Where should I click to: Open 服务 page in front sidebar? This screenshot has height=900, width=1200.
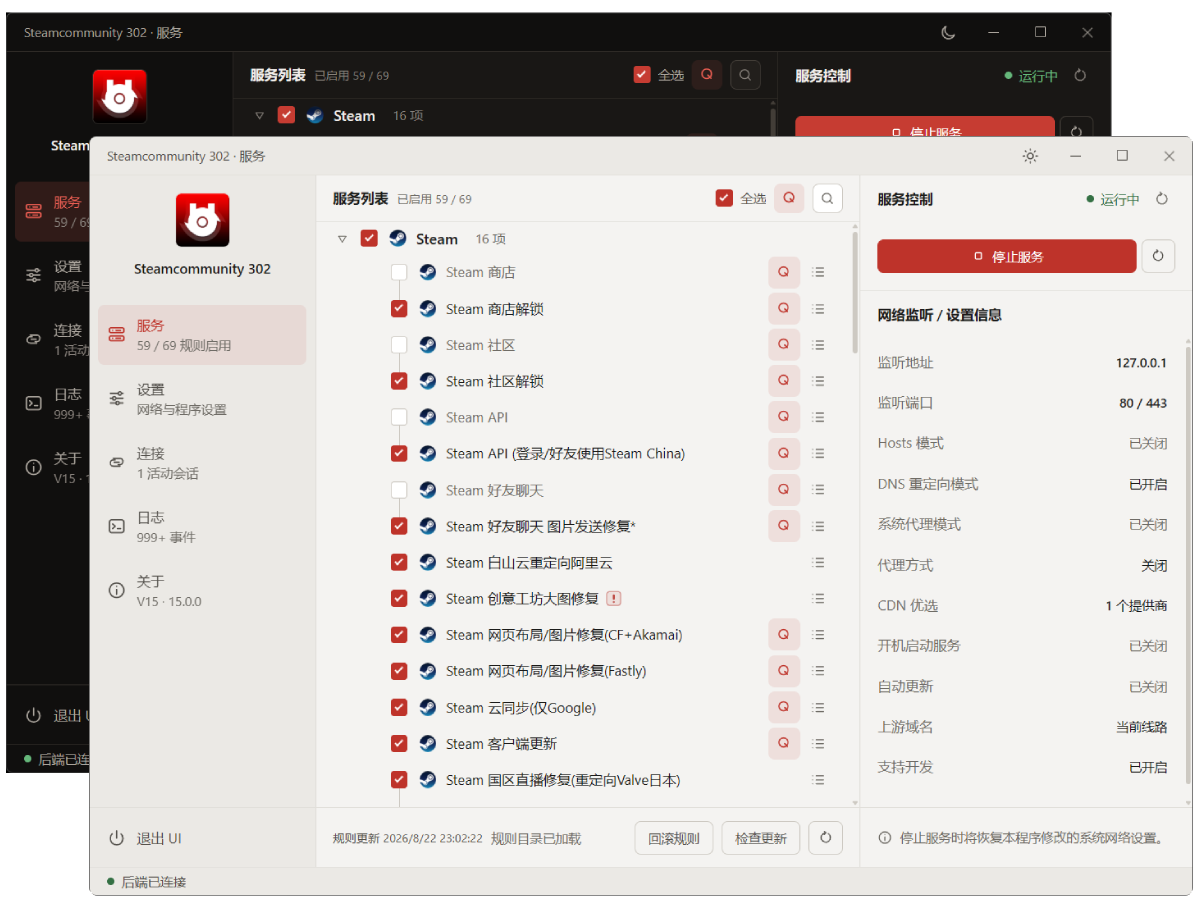[202, 335]
